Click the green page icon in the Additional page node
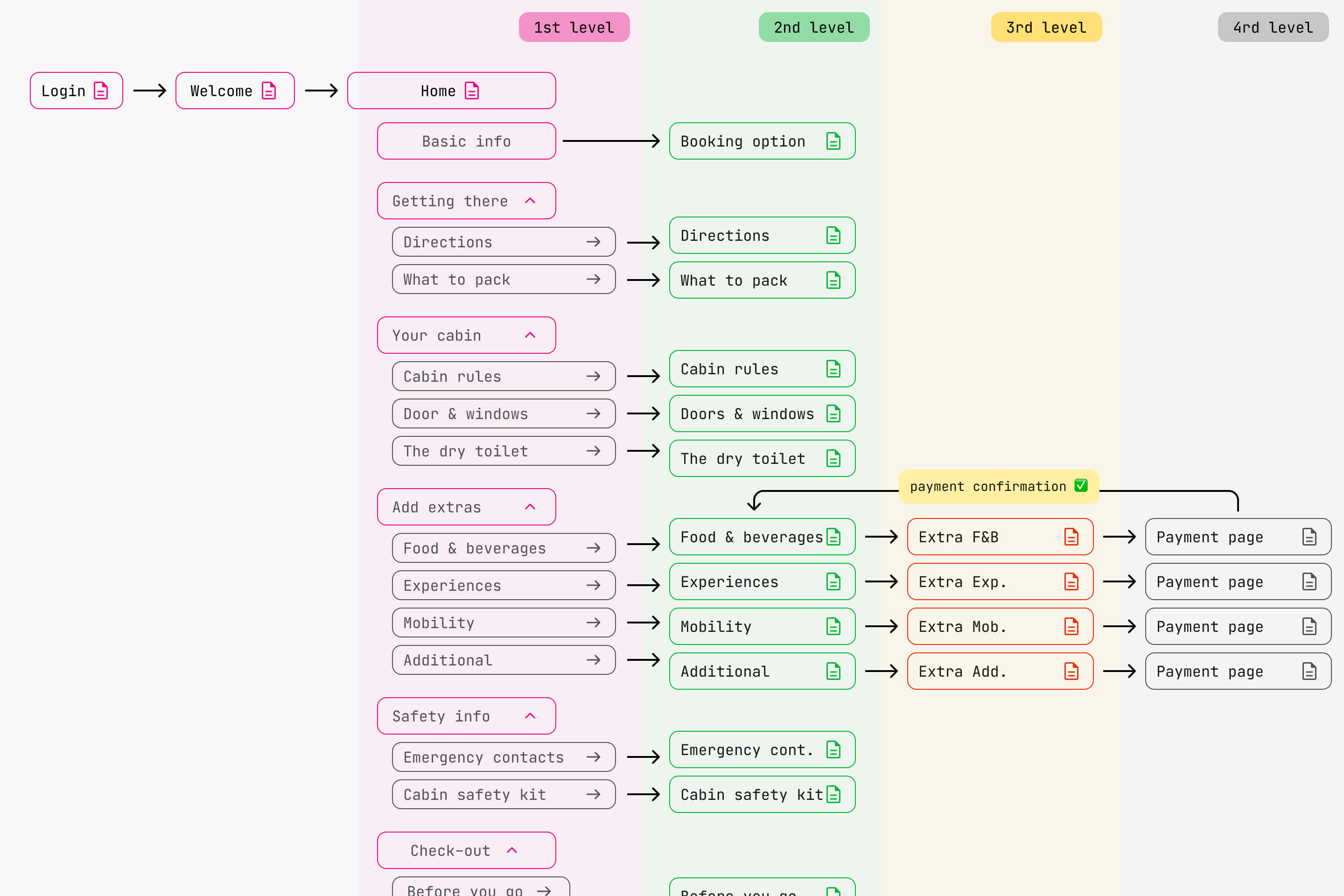The width and height of the screenshot is (1344, 896). (833, 672)
